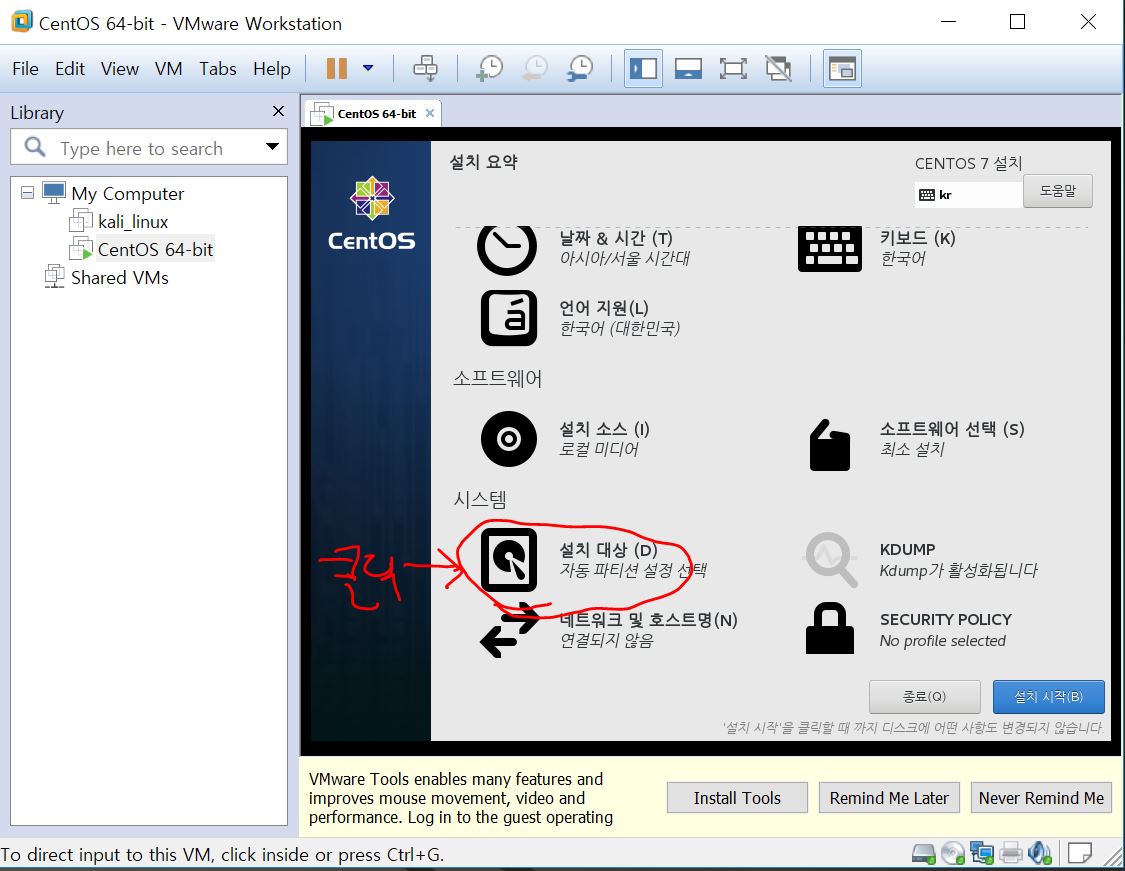The height and width of the screenshot is (871, 1125).
Task: Open the Help menu
Action: click(x=271, y=69)
